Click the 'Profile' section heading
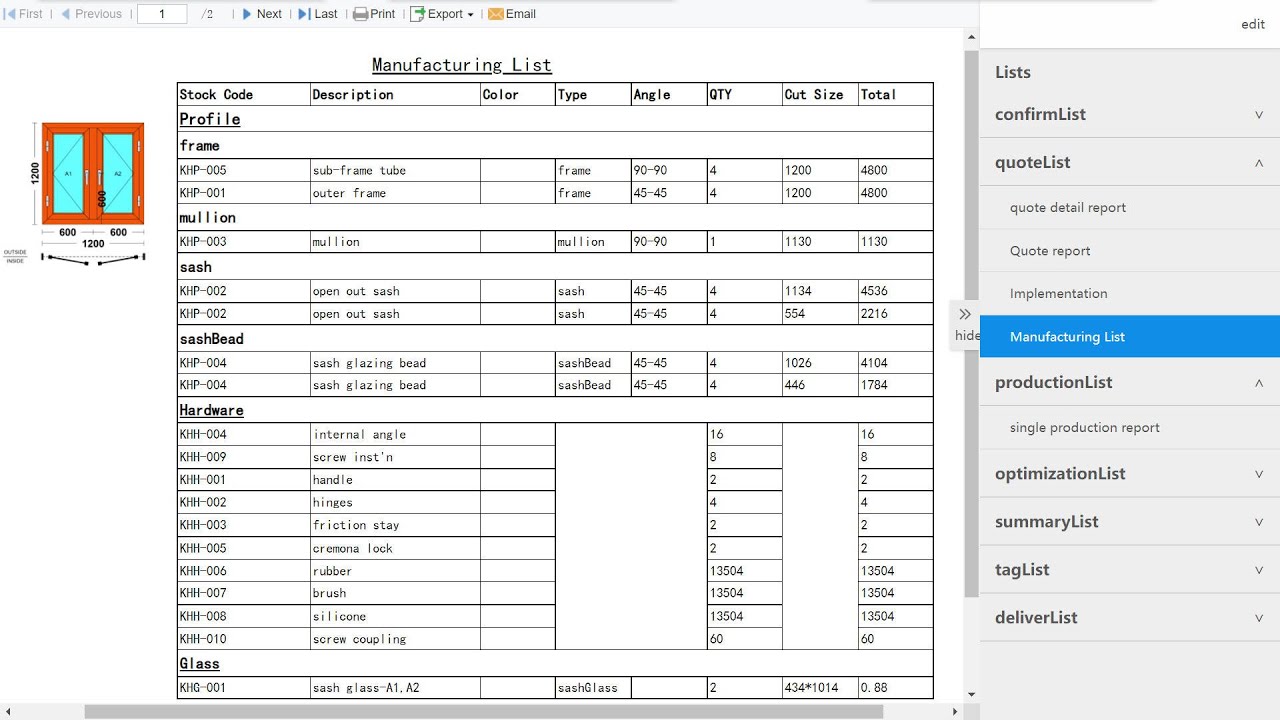 pos(210,119)
